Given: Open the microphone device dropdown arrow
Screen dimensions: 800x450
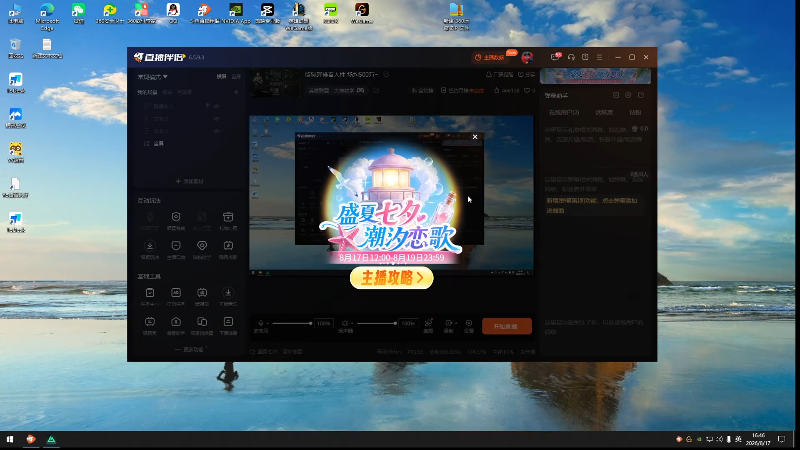Looking at the screenshot, I should pos(267,323).
